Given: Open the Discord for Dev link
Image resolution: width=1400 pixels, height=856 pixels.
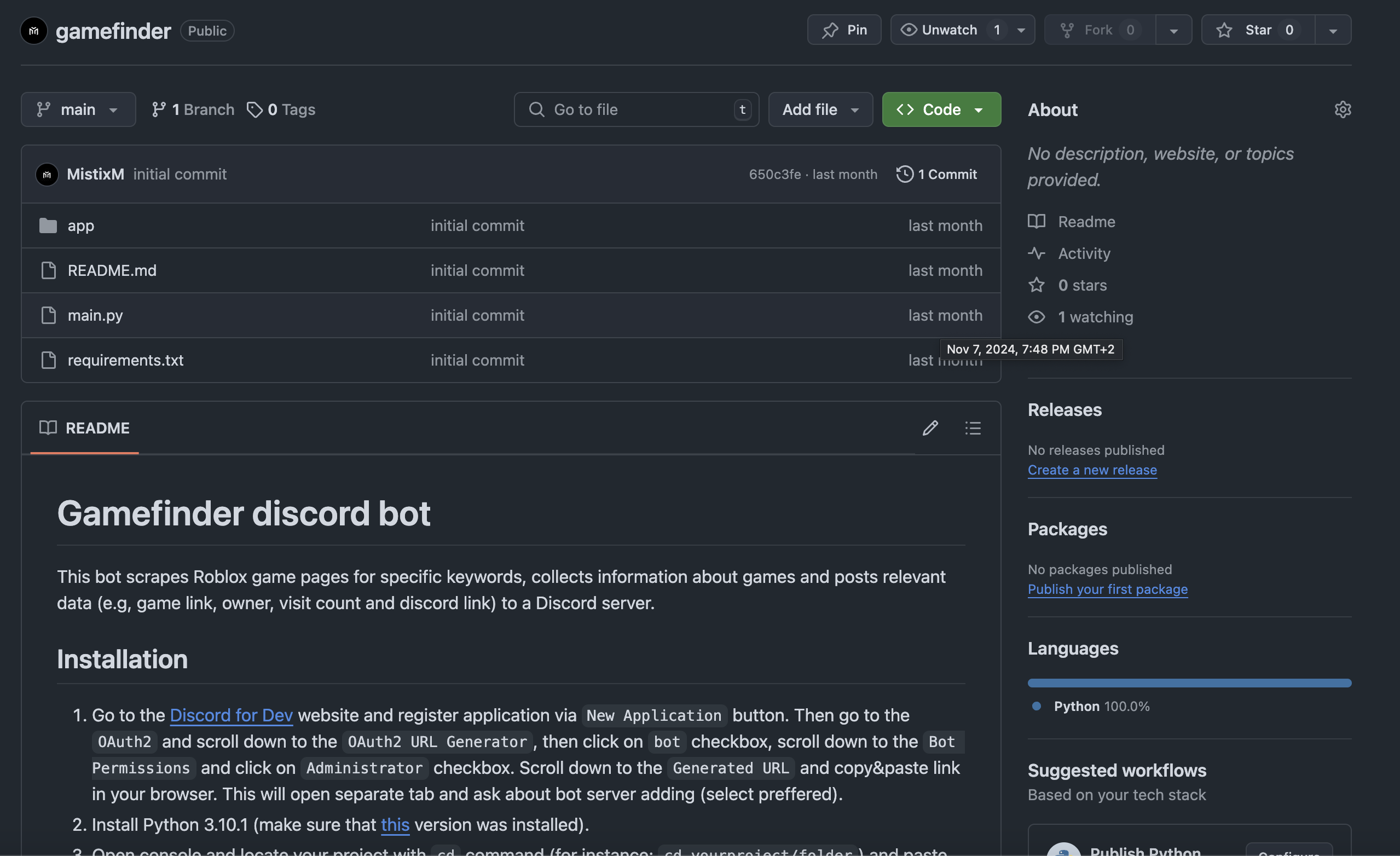Looking at the screenshot, I should coord(232,715).
